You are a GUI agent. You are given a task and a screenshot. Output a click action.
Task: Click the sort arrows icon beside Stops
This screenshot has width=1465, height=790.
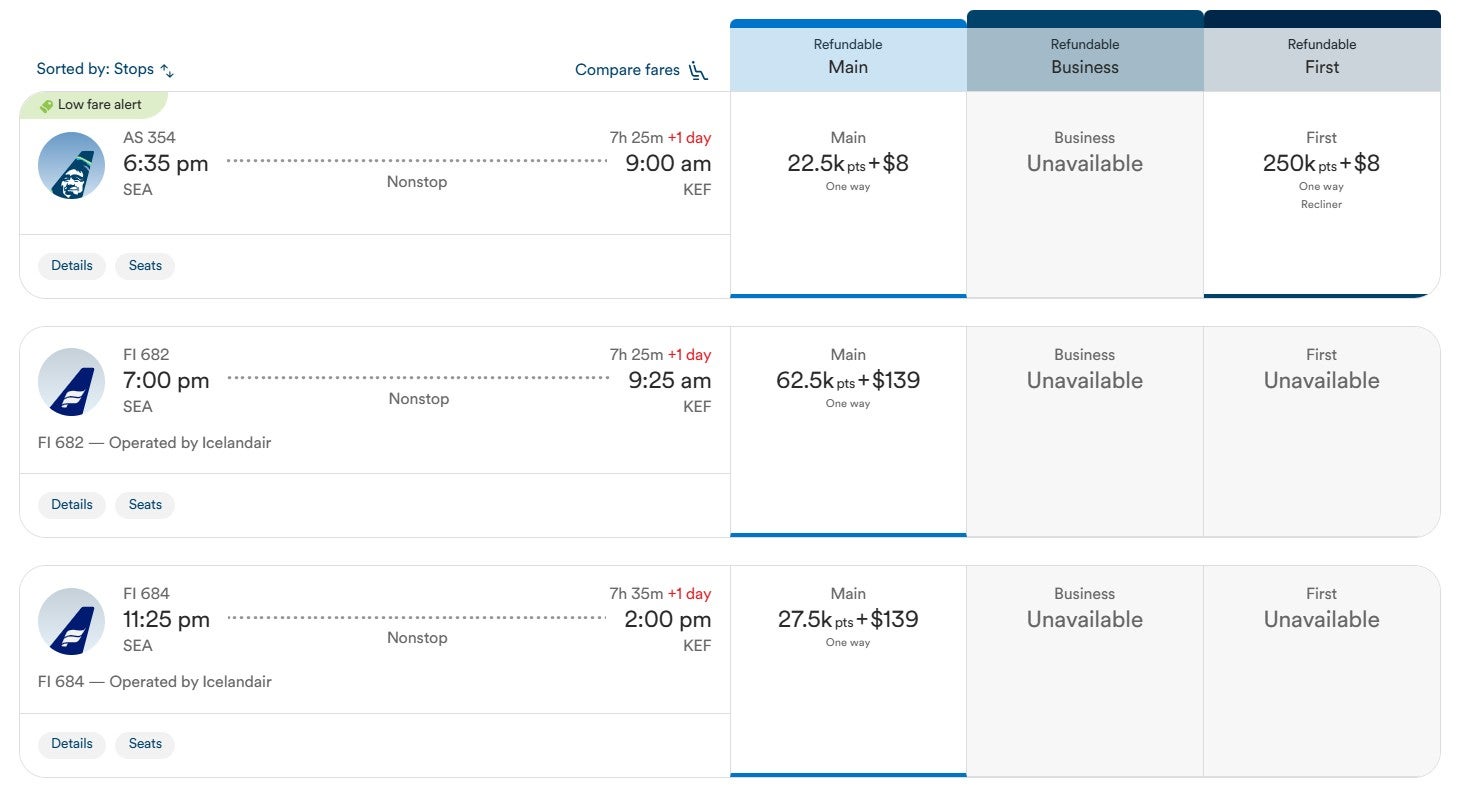[167, 70]
